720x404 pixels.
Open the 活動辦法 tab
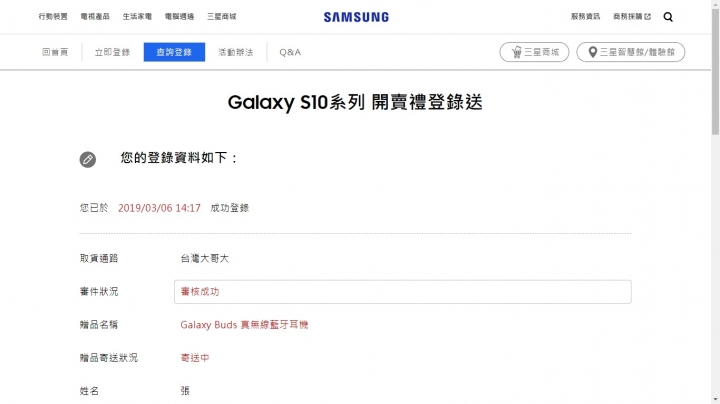point(236,52)
